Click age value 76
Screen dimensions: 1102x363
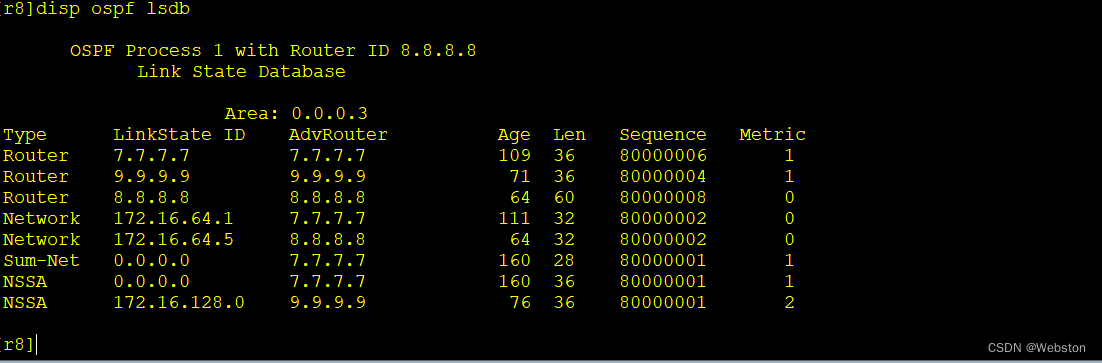[x=520, y=303]
